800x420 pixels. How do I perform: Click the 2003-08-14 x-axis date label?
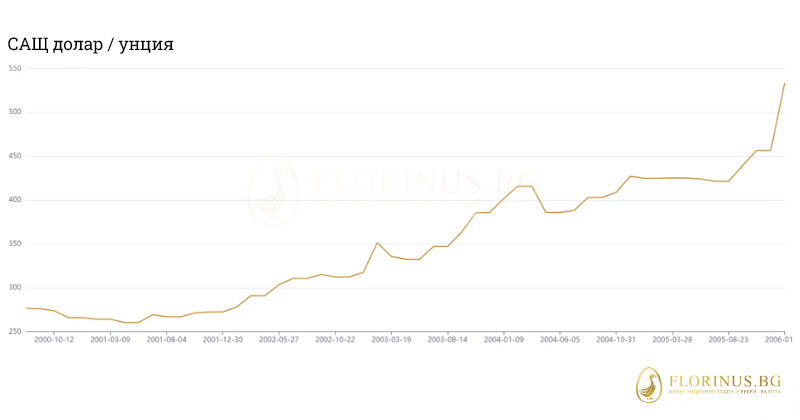click(x=448, y=340)
